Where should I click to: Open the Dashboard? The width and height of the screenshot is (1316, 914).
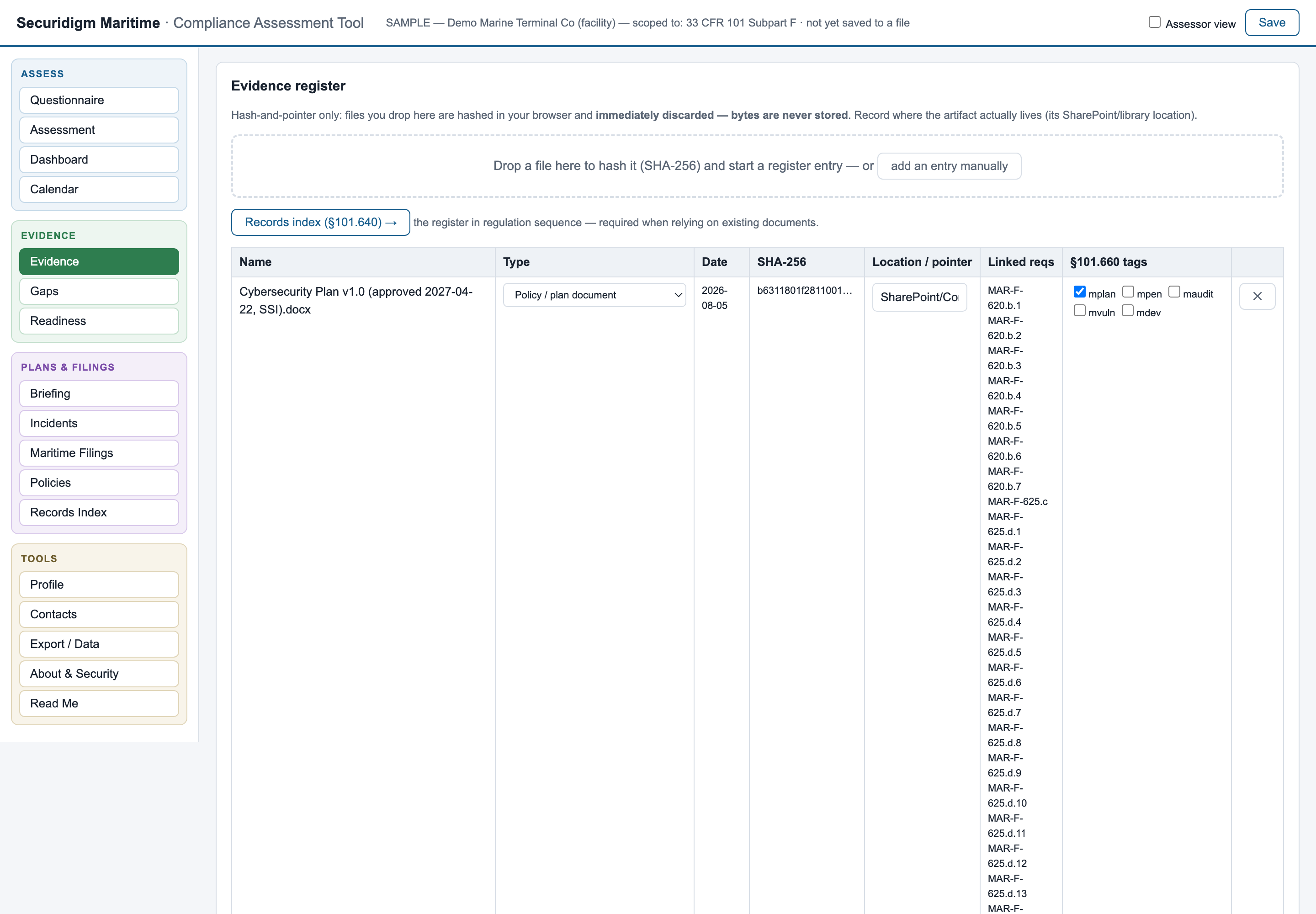[x=99, y=160]
